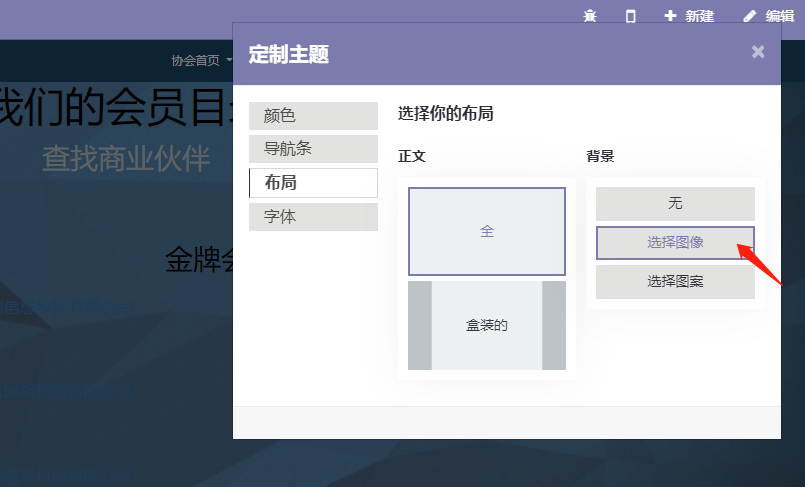This screenshot has height=487, width=805.
Task: Click the plus icon for 新建
Action: [x=670, y=16]
